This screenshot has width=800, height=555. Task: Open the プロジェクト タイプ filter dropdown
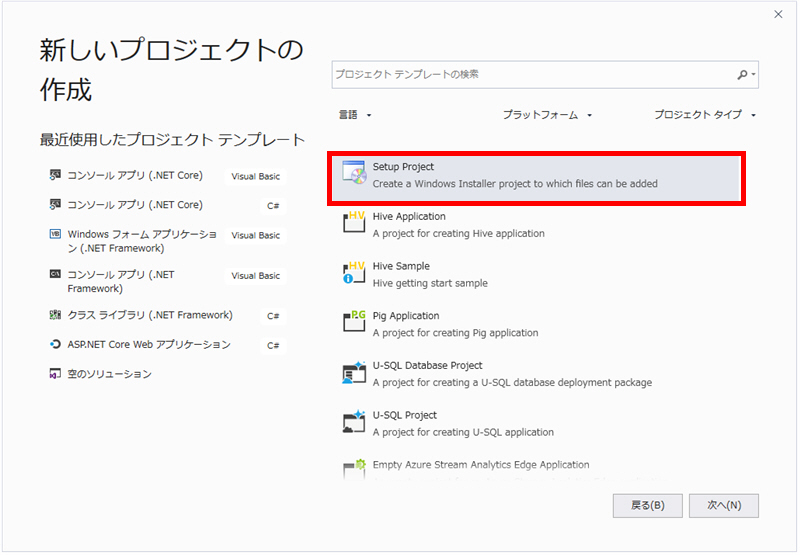click(x=705, y=115)
